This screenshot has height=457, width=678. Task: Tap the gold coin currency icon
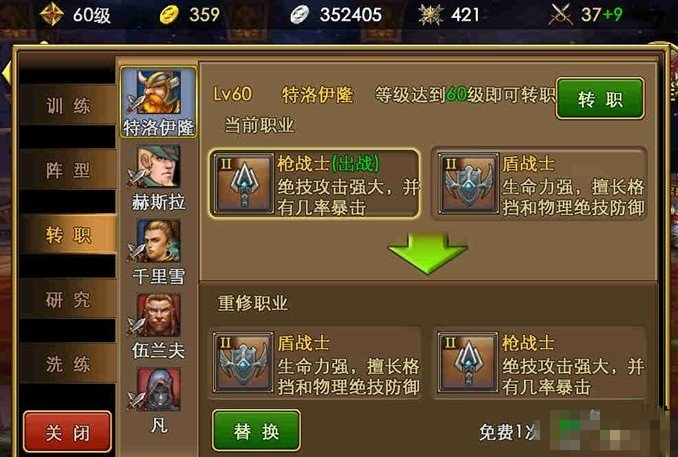(x=169, y=15)
